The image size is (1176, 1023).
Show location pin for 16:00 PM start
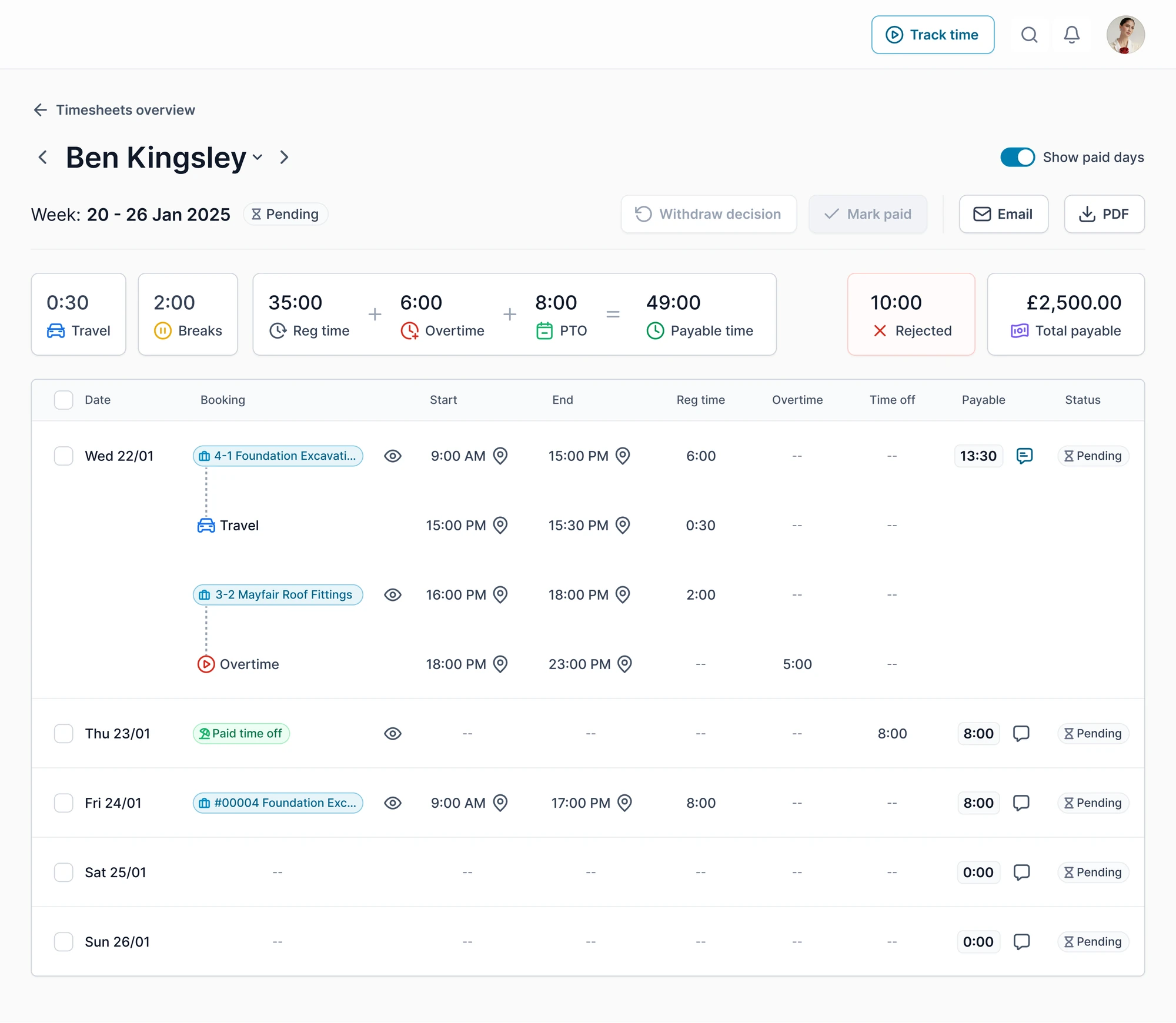pos(500,594)
